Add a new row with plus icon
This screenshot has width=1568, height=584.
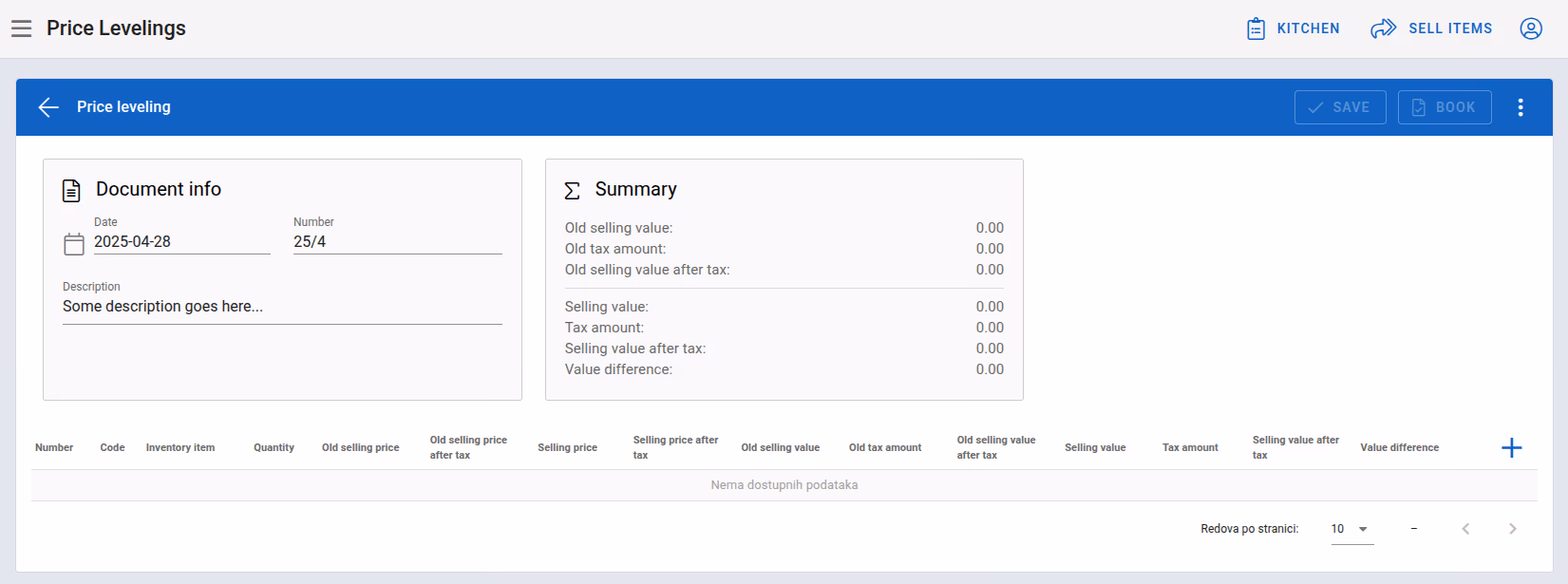point(1512,448)
